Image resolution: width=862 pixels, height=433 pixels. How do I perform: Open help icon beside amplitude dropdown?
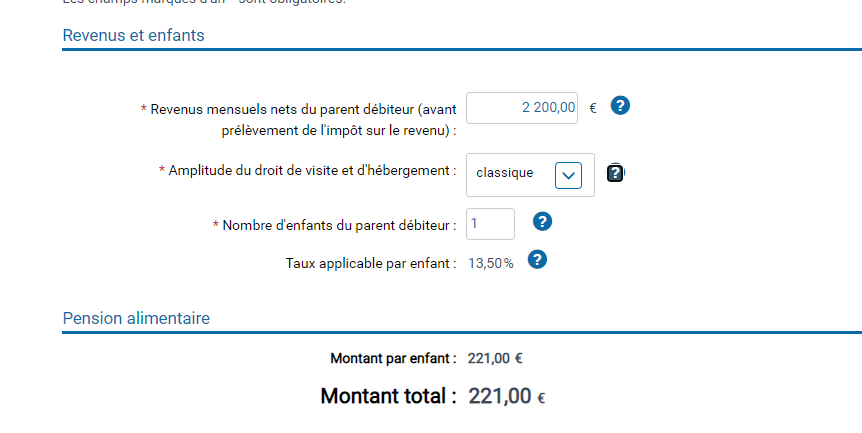[615, 174]
